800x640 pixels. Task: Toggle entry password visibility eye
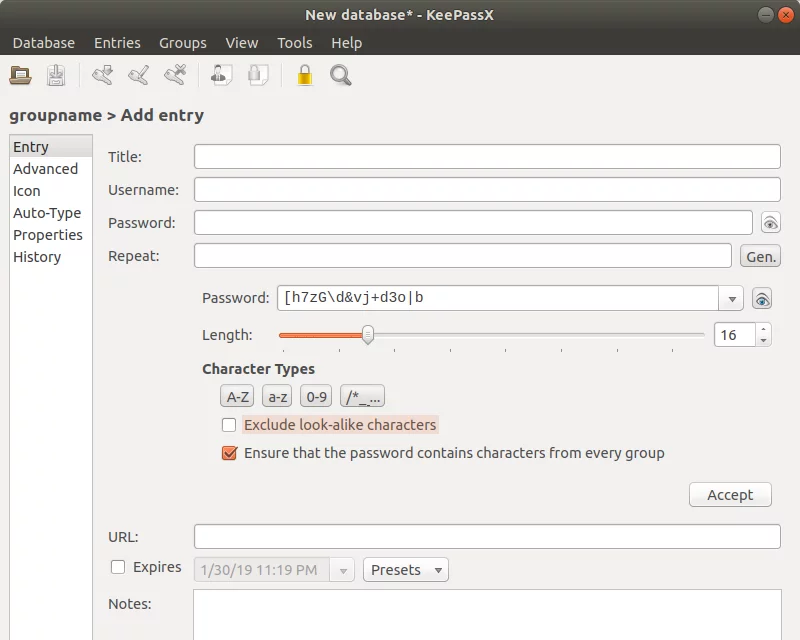click(770, 223)
